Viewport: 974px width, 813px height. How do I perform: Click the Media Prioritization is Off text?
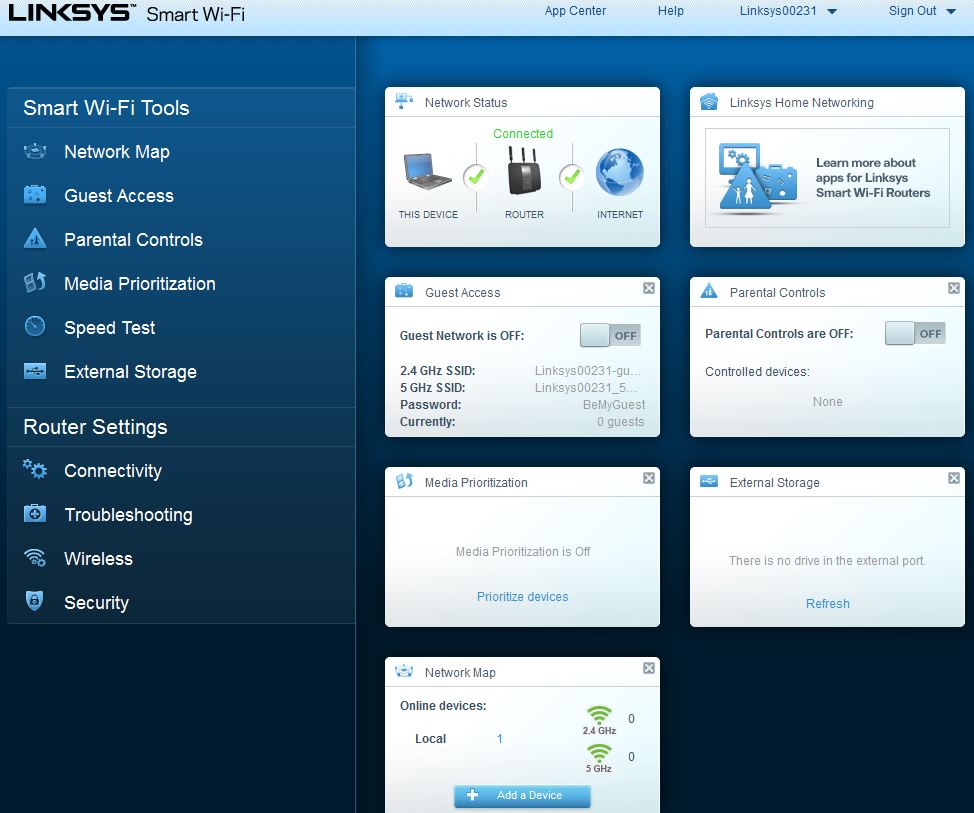(x=523, y=552)
